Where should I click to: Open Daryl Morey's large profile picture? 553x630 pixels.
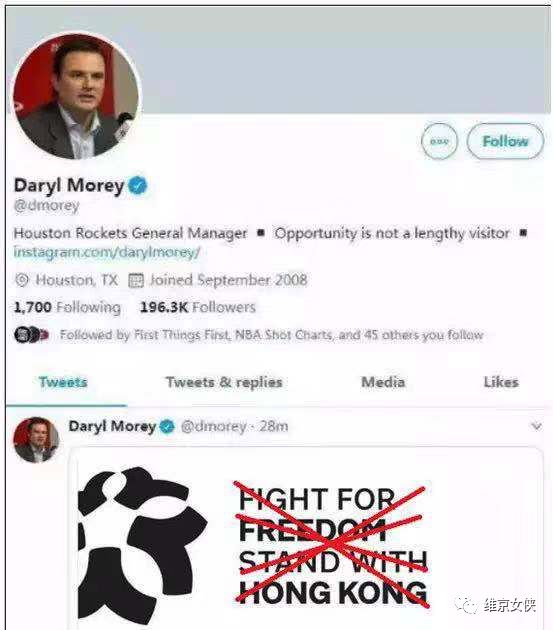pyautogui.click(x=77, y=96)
